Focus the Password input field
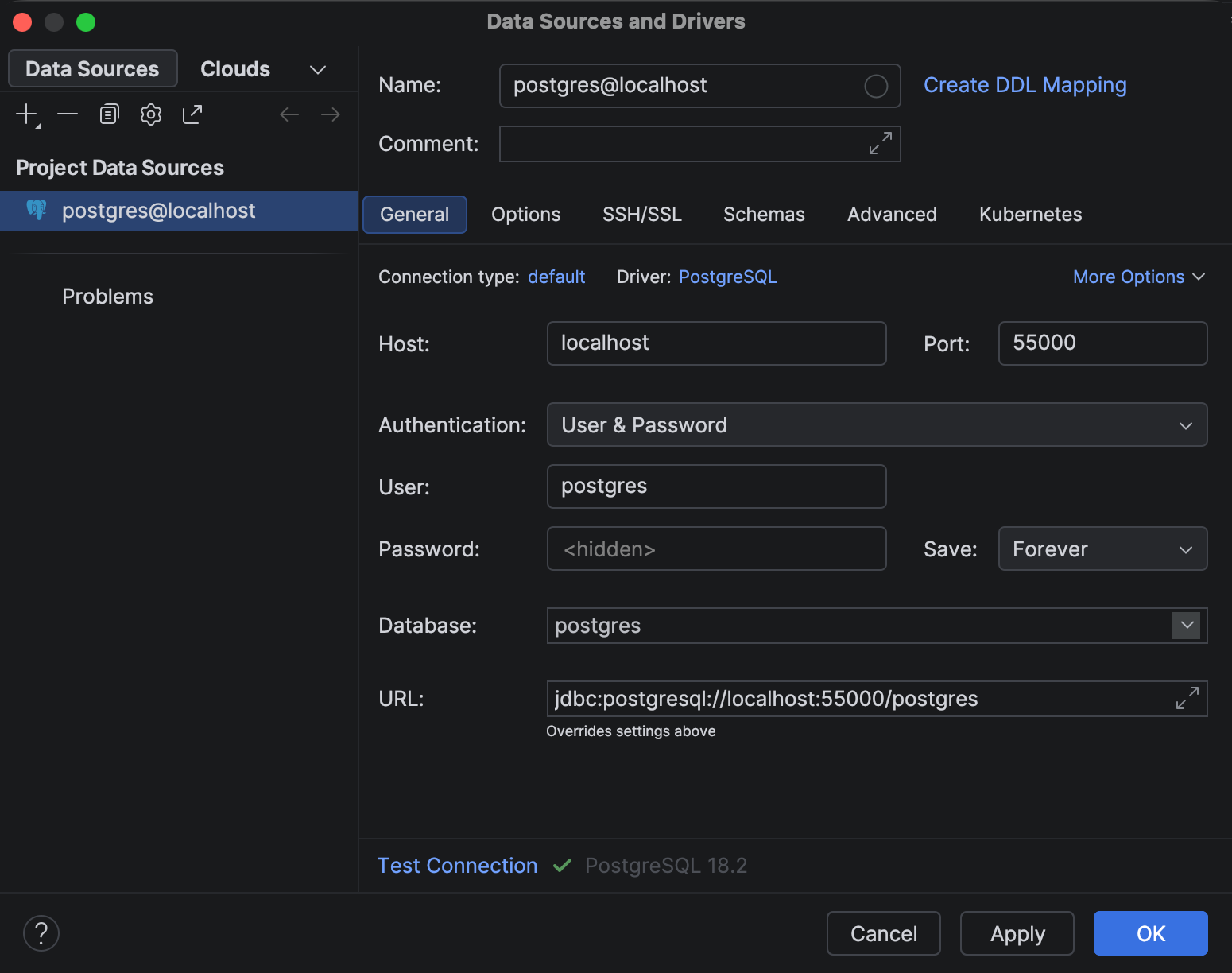 tap(716, 549)
